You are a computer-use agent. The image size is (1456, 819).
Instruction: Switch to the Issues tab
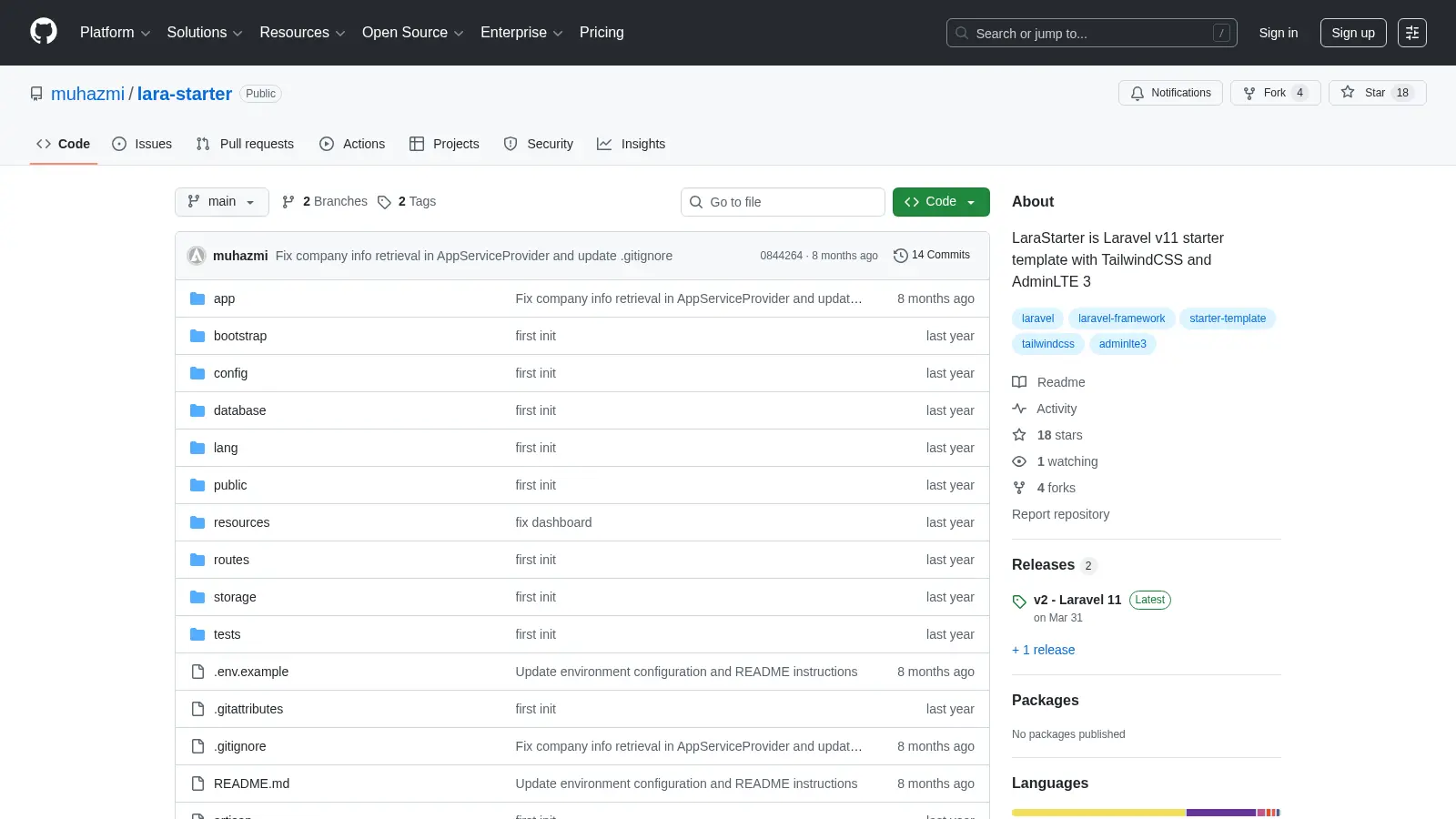(x=142, y=144)
